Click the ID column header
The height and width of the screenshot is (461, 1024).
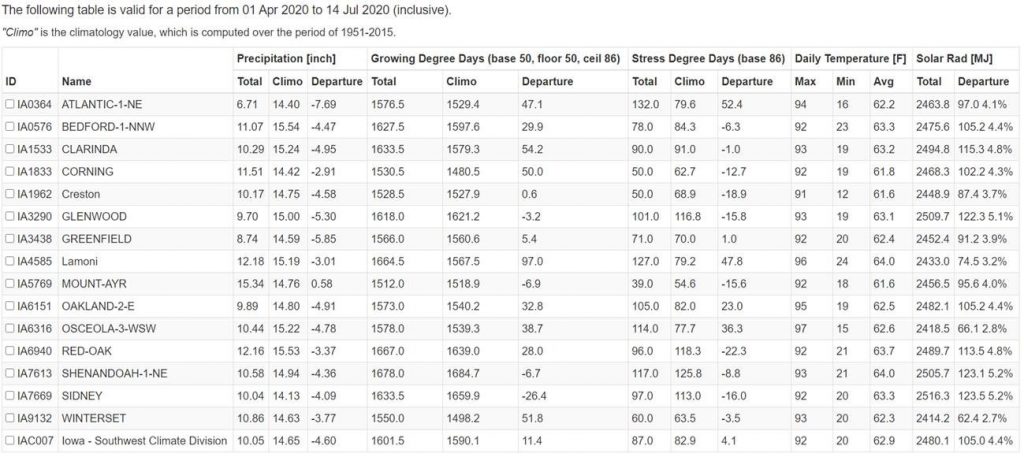coord(11,81)
